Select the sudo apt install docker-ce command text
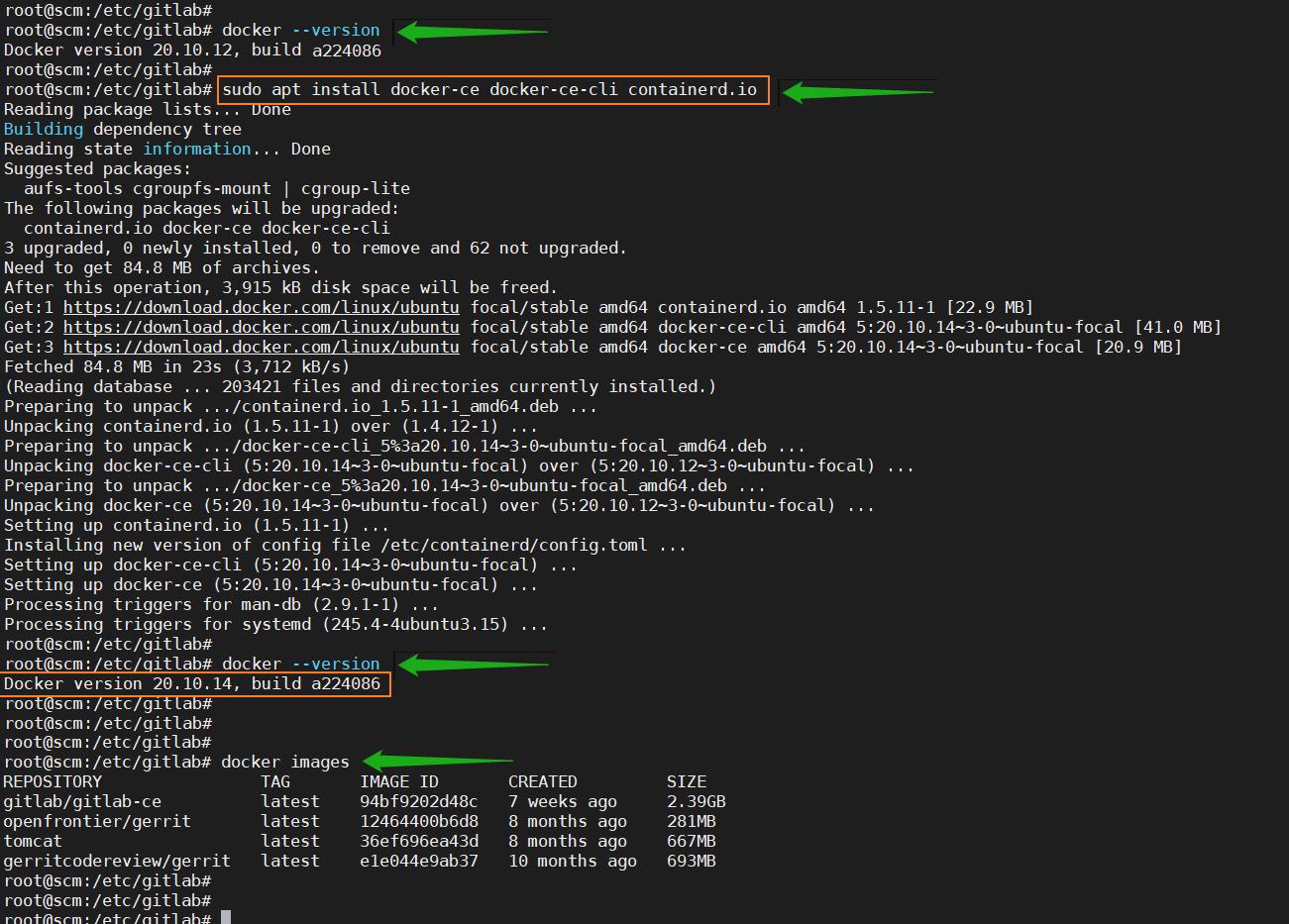 pos(489,89)
